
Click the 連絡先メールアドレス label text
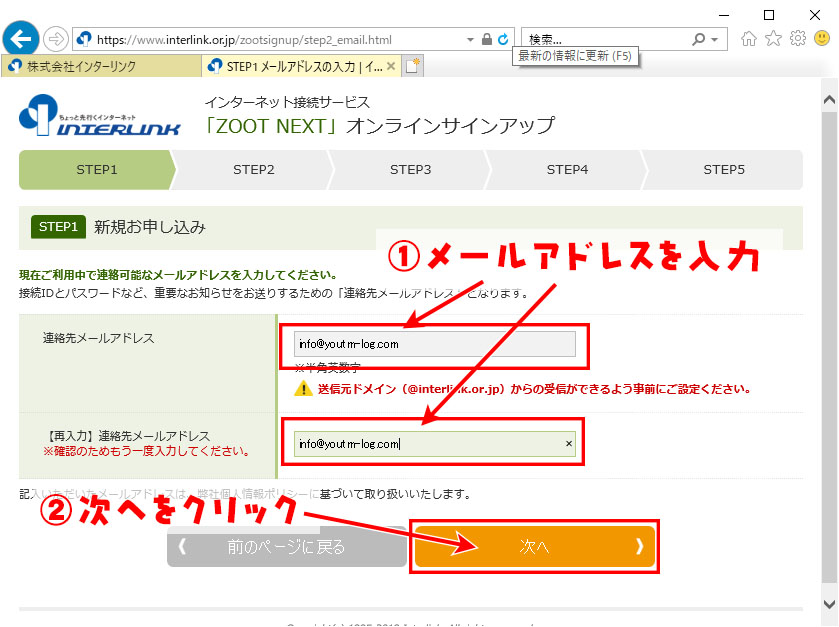tap(98, 338)
